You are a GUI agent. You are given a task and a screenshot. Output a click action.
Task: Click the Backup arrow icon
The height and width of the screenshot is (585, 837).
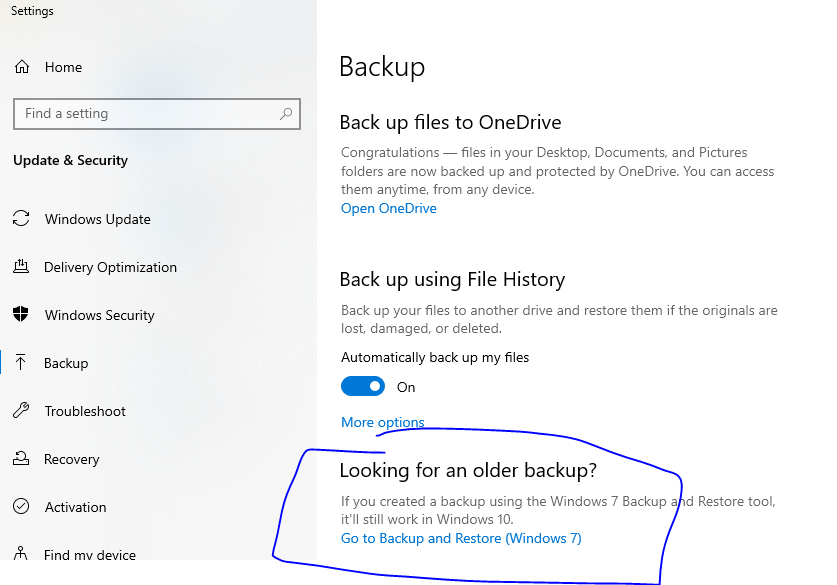click(21, 363)
